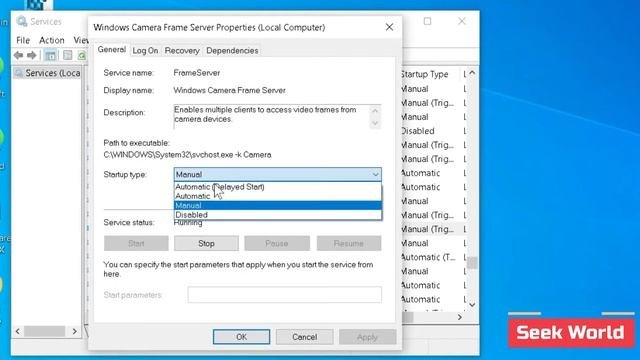Click left pane horizontal scroll left arrow
This screenshot has width=640, height=360.
18,331
